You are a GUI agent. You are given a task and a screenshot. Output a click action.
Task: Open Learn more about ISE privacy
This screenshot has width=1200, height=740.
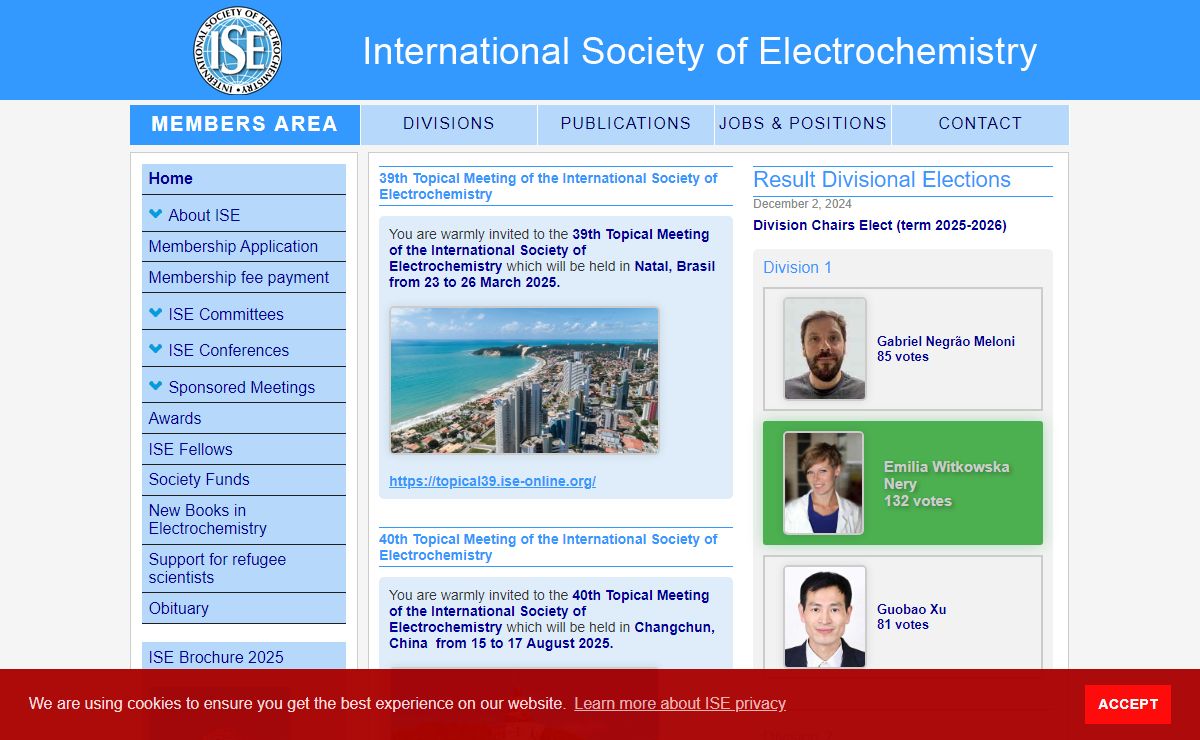coord(680,703)
